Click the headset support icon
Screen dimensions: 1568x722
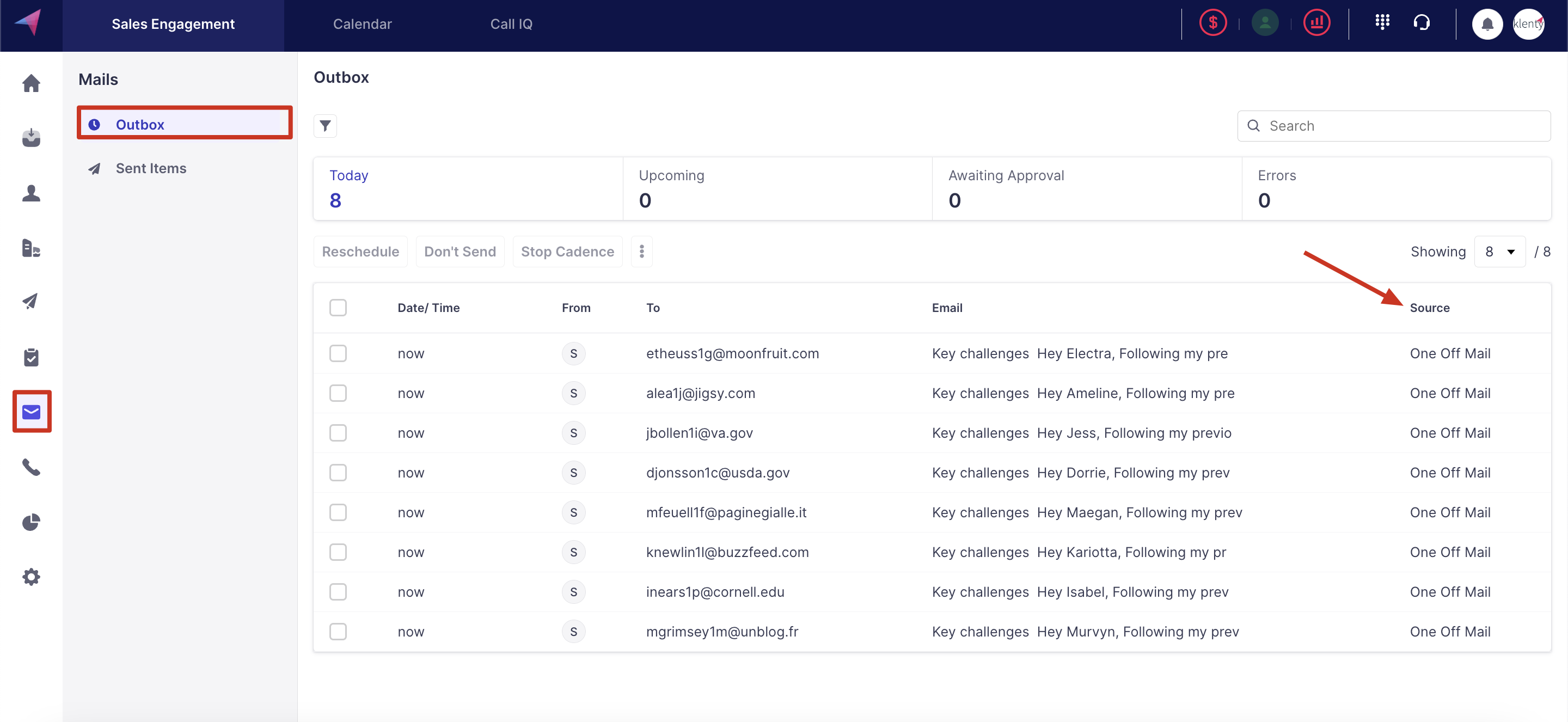[x=1422, y=23]
